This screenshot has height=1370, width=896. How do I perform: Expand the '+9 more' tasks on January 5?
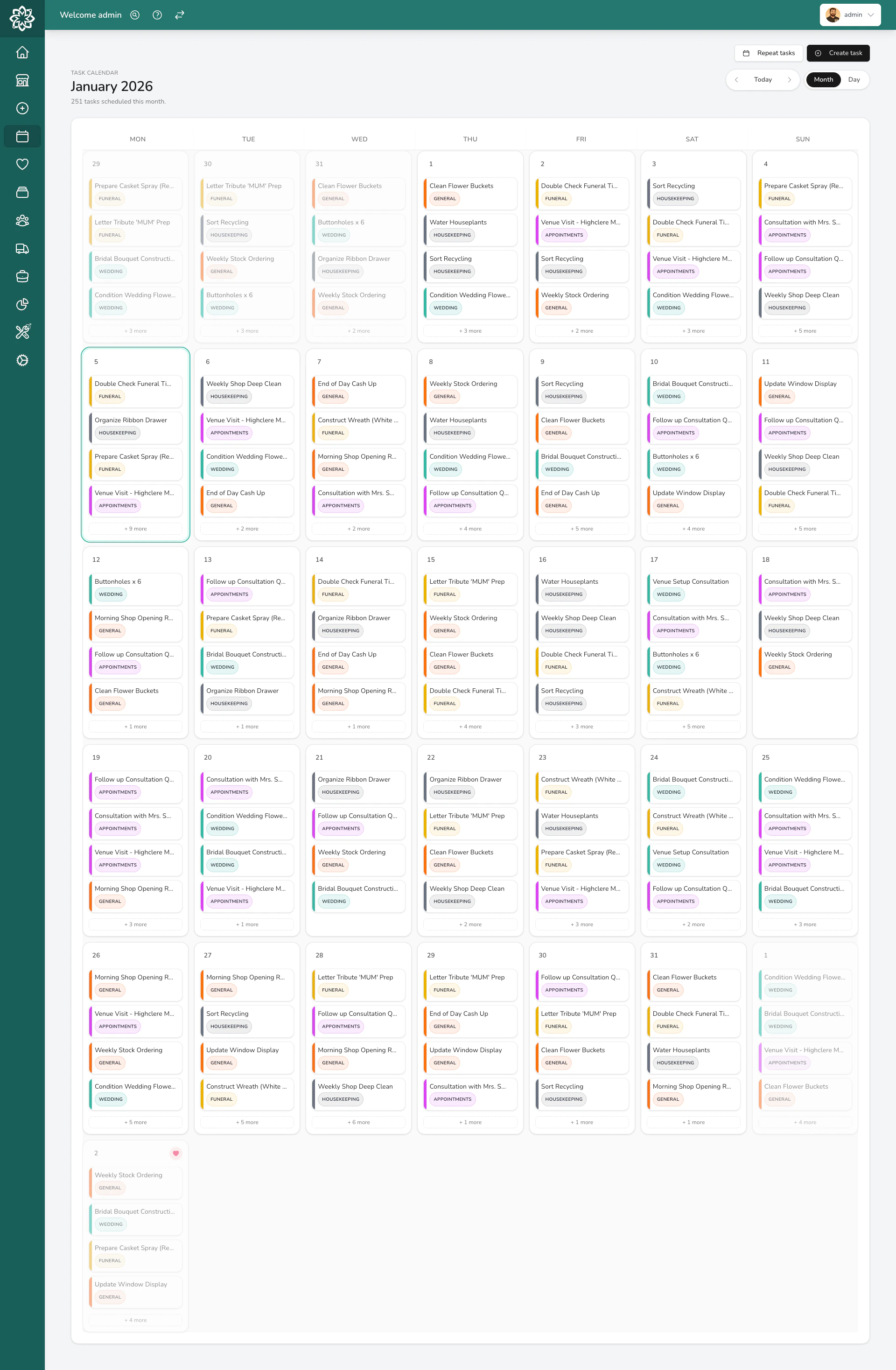pos(135,528)
